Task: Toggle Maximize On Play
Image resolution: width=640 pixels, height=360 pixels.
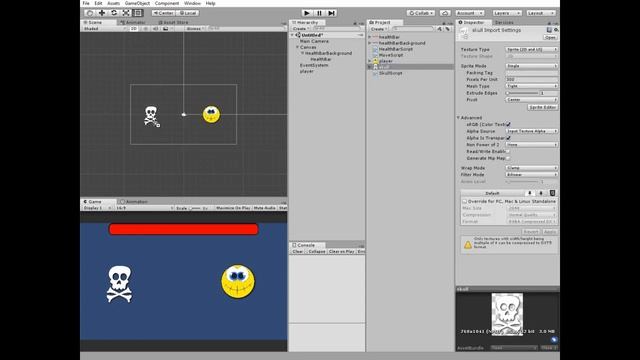Action: pos(233,208)
